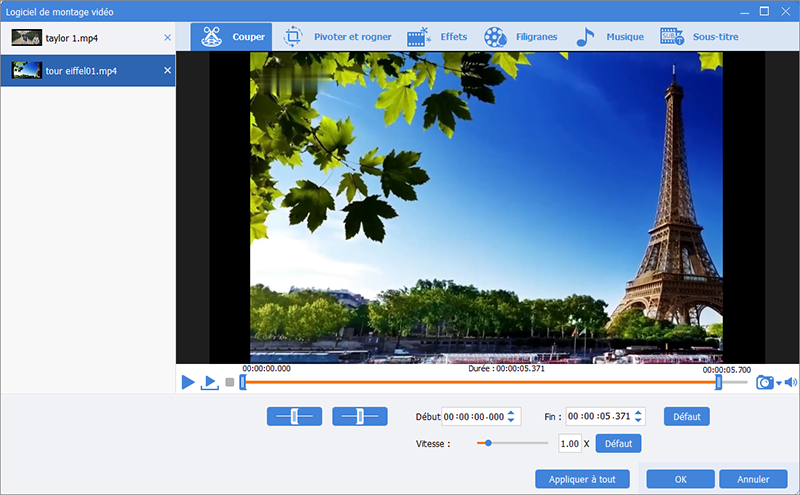Screen dimensions: 800x495
Task: Select tour eiffel01.mp4 in file list
Action: (x=88, y=70)
